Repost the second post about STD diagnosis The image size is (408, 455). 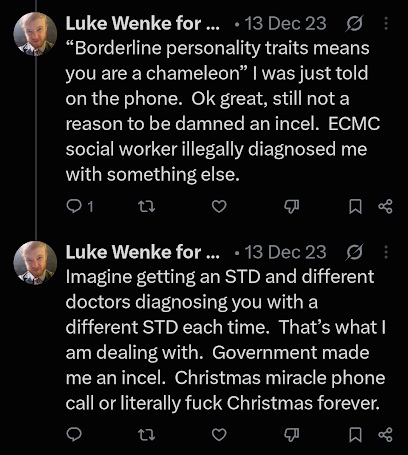146,435
